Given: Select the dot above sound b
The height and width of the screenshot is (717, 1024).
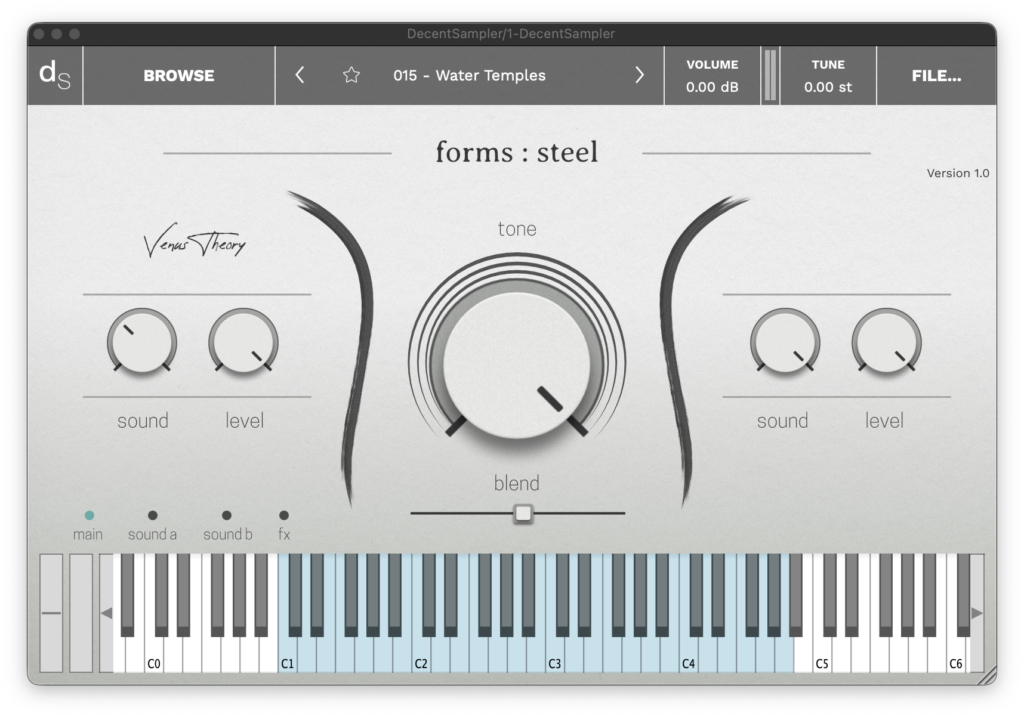Looking at the screenshot, I should click(x=227, y=515).
